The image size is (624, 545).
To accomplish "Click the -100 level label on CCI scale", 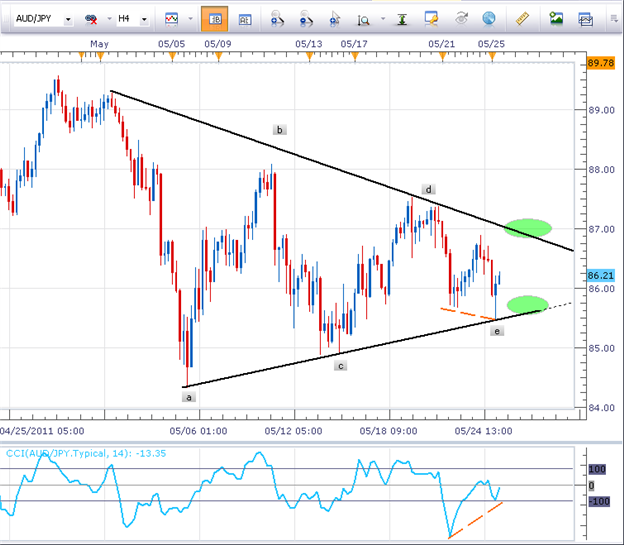I will coord(599,501).
